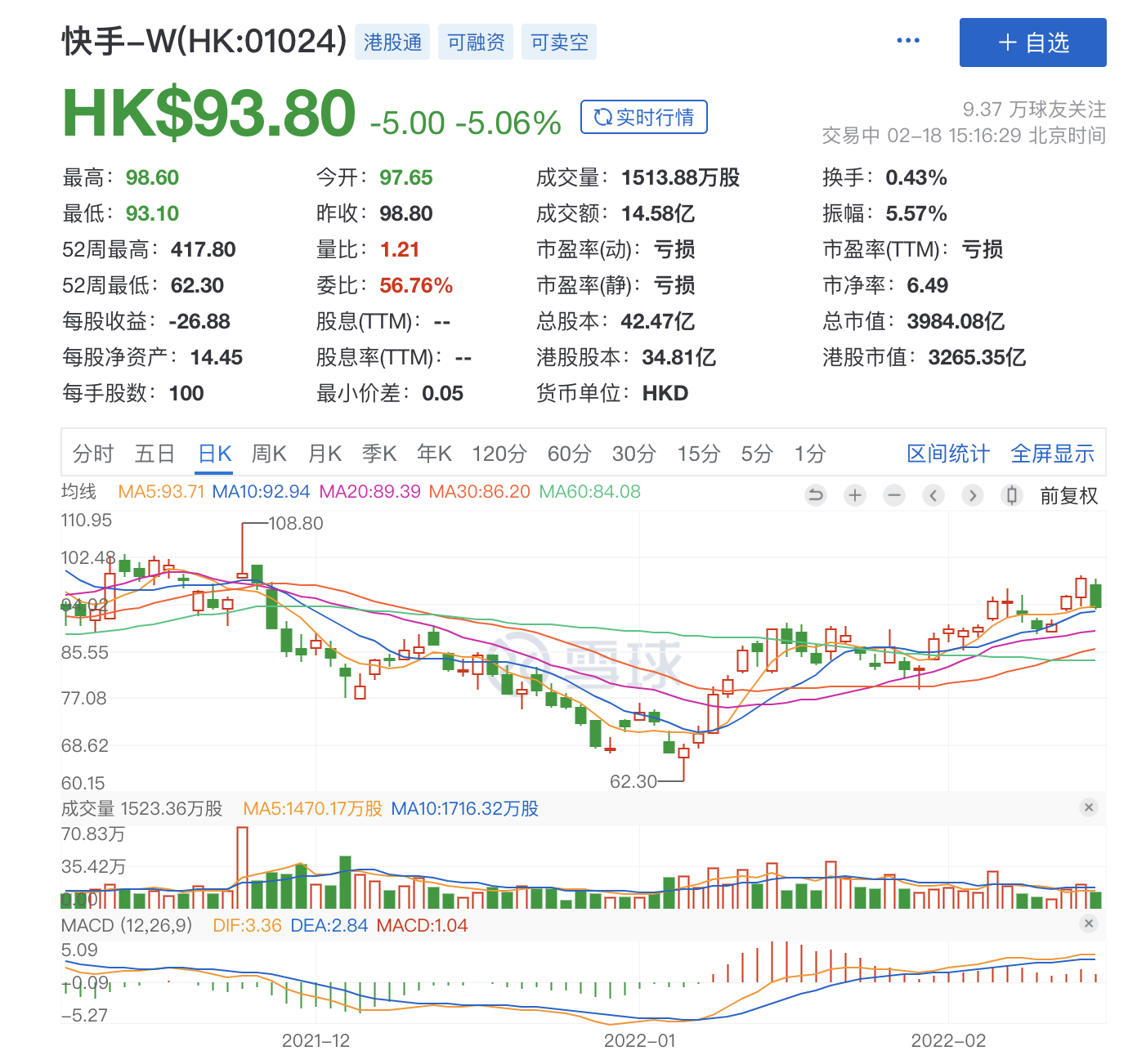Select the 日K chart tab
The image size is (1146, 1064).
(x=215, y=454)
